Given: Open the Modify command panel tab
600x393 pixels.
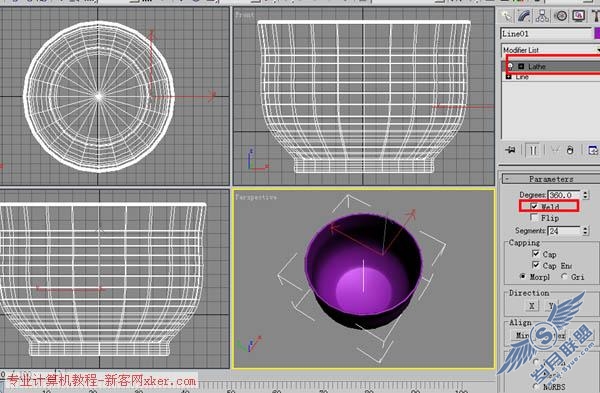Looking at the screenshot, I should (524, 16).
